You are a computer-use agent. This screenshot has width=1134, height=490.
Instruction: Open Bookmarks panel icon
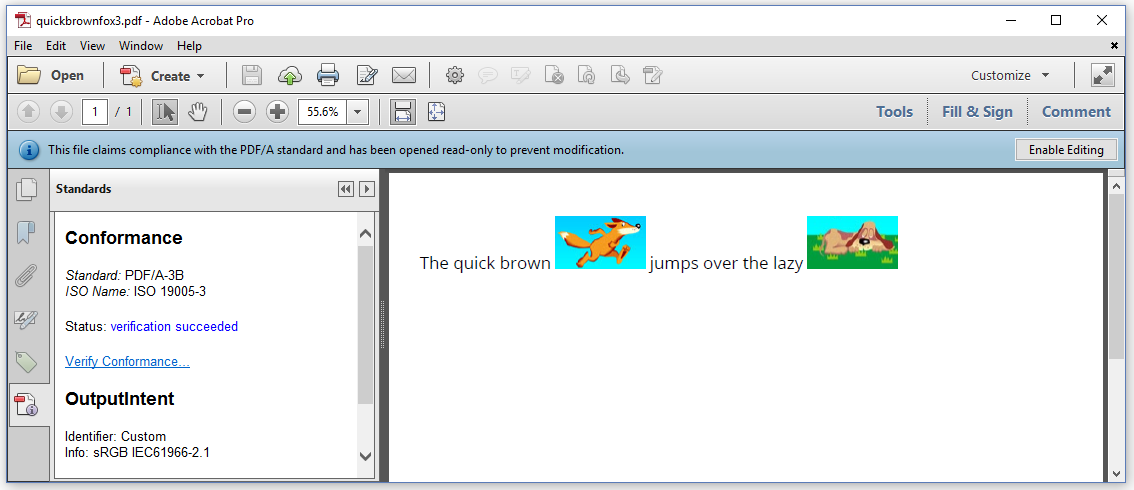click(x=27, y=233)
